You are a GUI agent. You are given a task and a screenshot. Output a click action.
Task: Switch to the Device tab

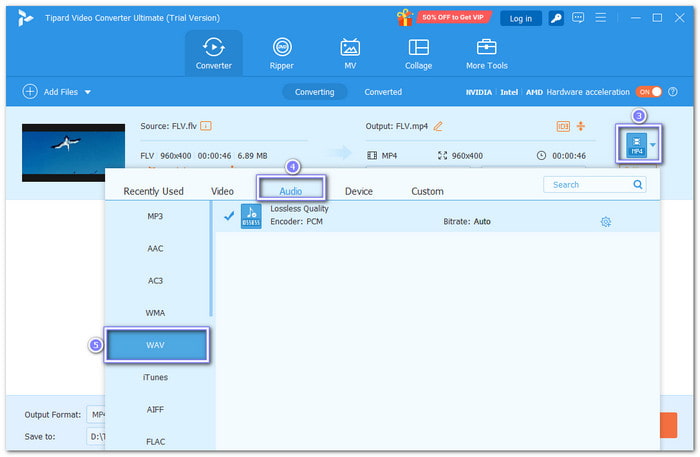358,191
